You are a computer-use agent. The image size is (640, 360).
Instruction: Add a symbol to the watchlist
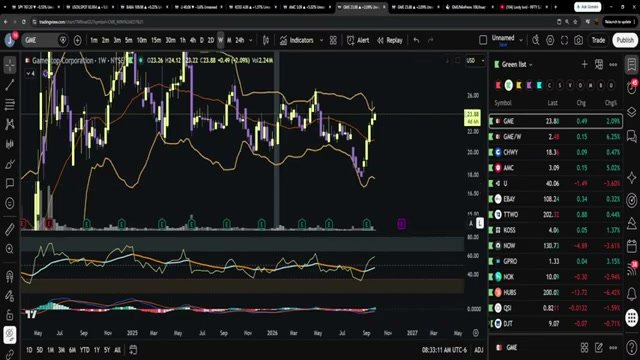coord(584,64)
